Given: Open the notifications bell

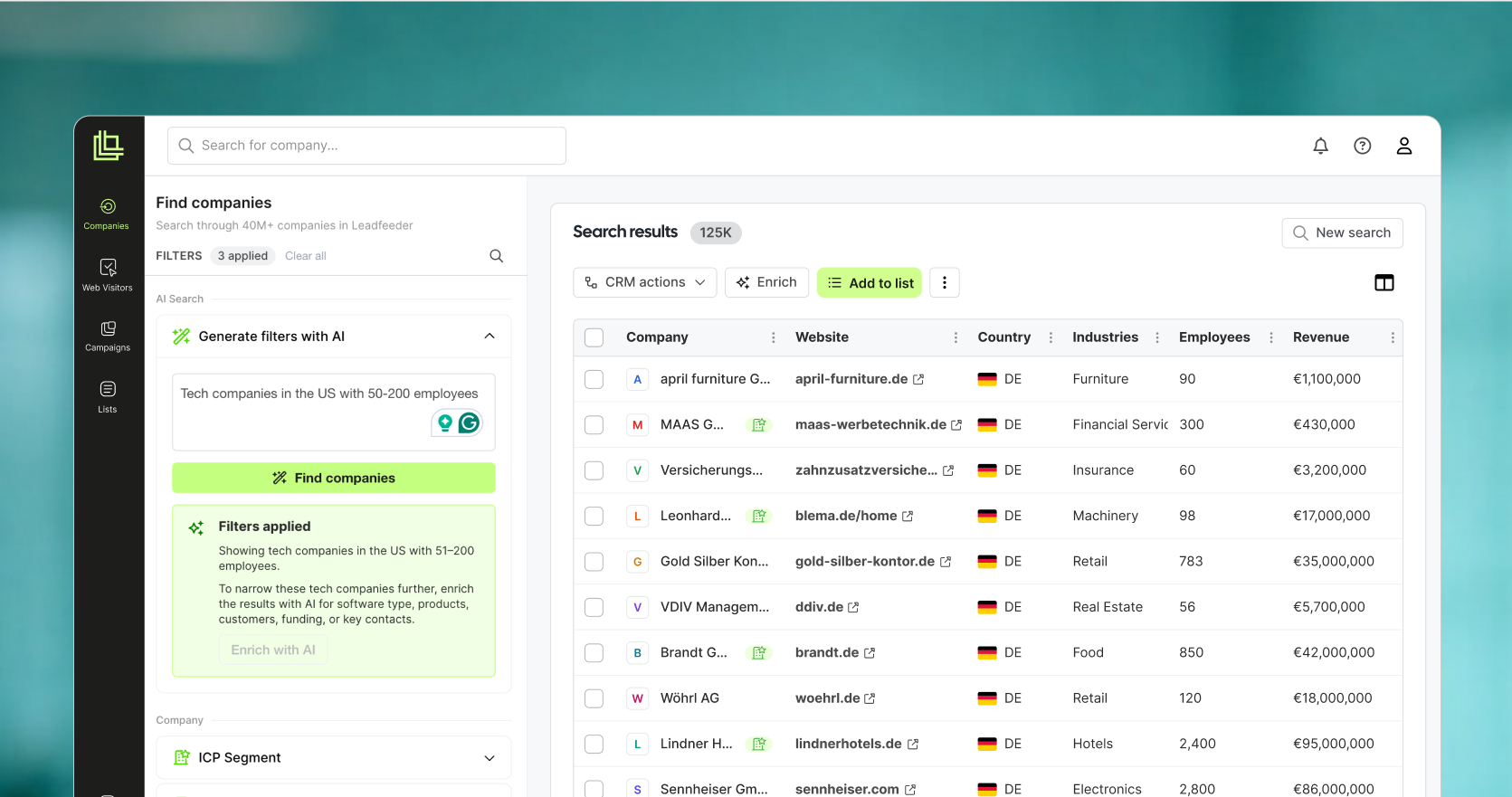Looking at the screenshot, I should pos(1321,146).
